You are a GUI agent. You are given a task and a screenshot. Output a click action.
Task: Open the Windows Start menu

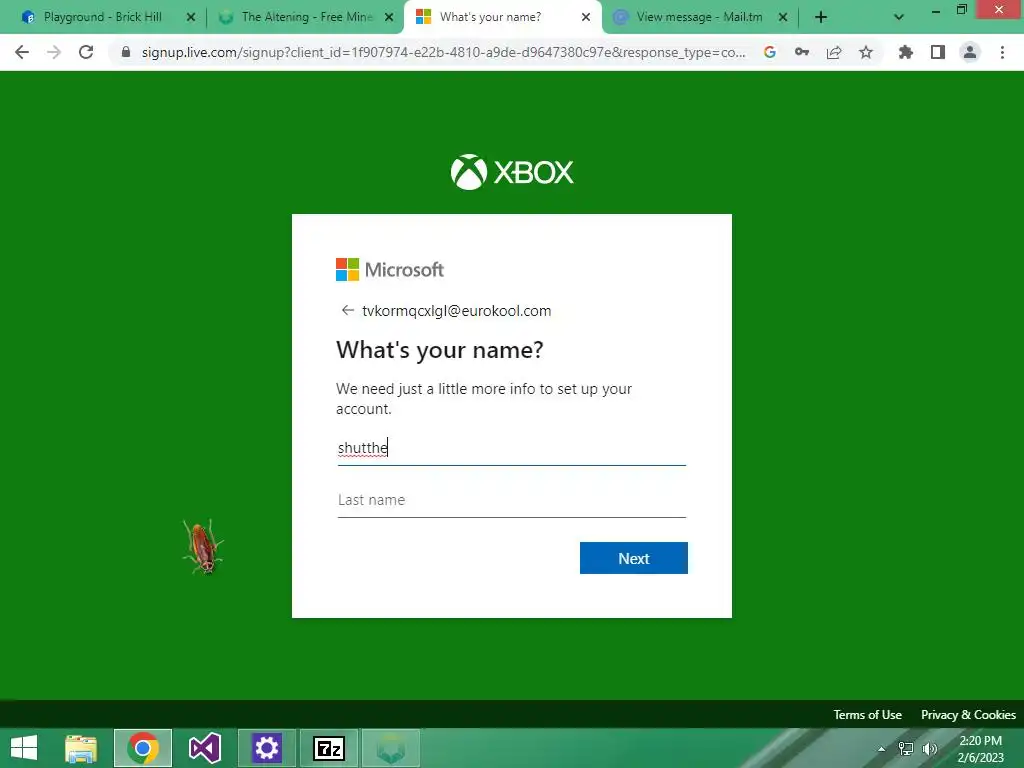point(24,748)
